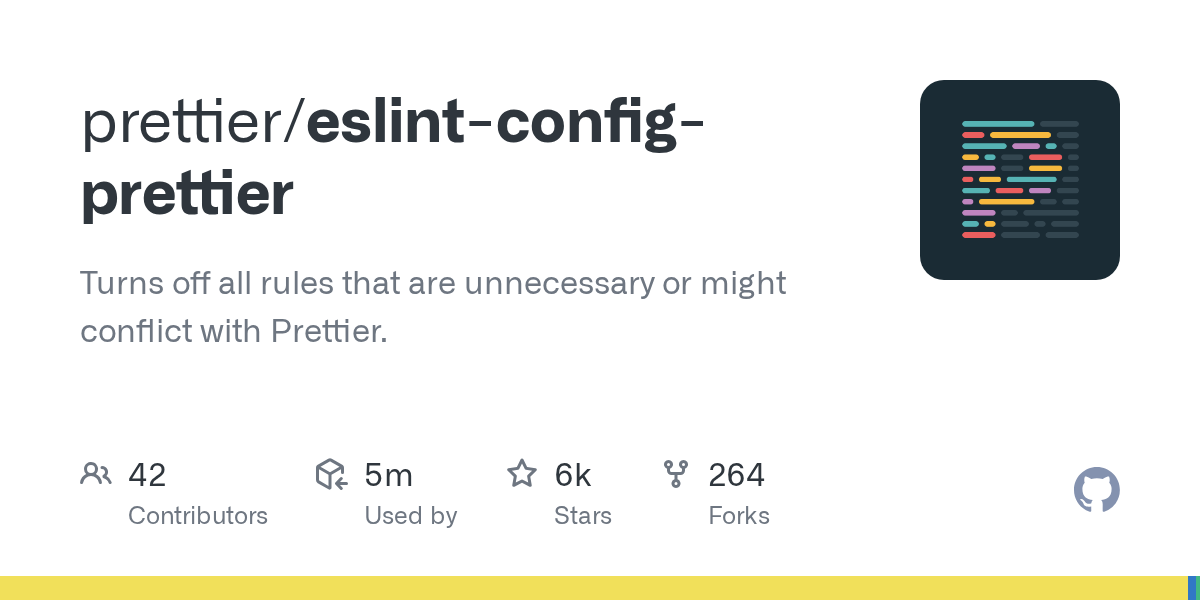Image resolution: width=1200 pixels, height=600 pixels.
Task: Open the GitHub Octocat logo
Action: click(x=1096, y=490)
